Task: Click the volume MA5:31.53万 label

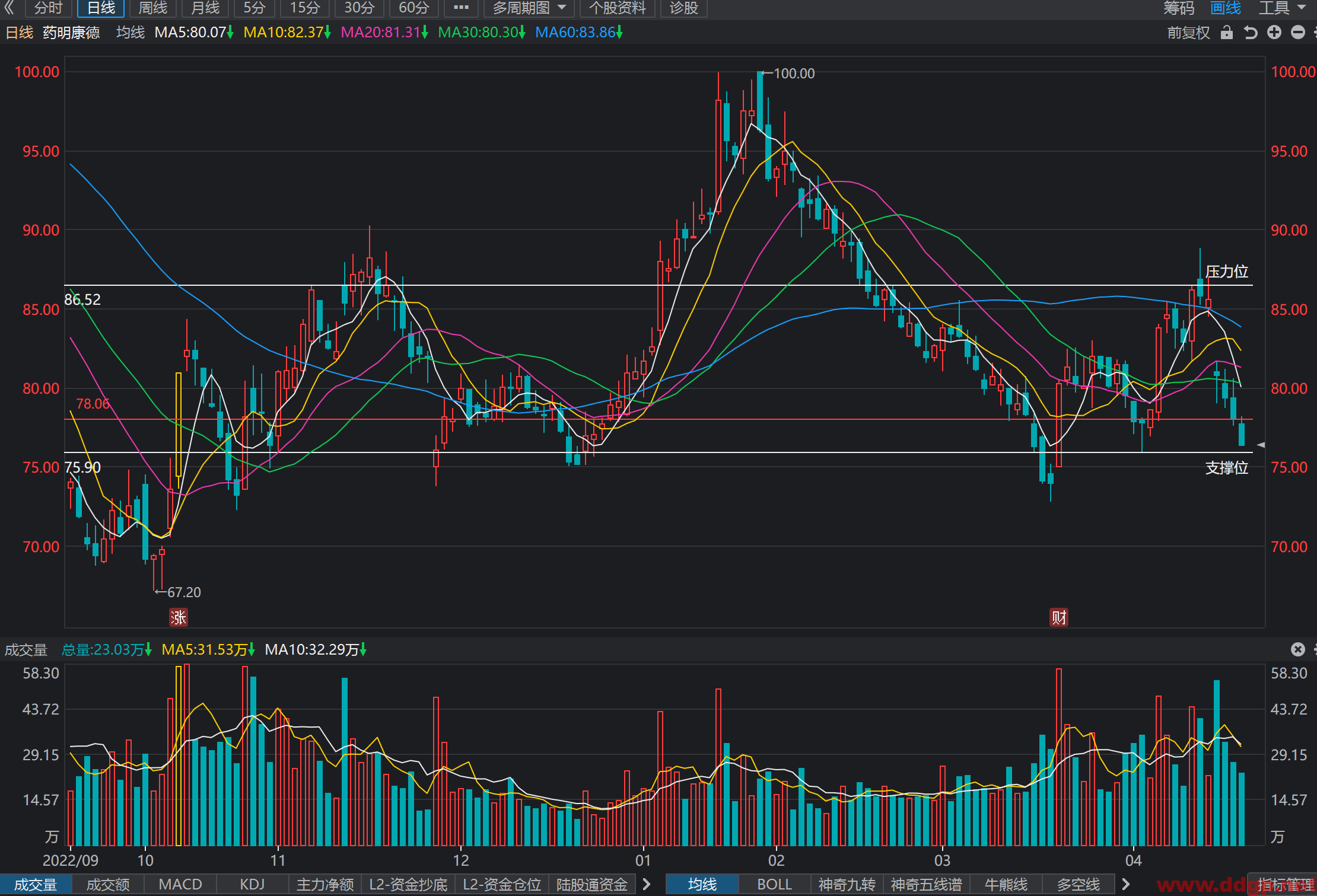Action: tap(208, 650)
